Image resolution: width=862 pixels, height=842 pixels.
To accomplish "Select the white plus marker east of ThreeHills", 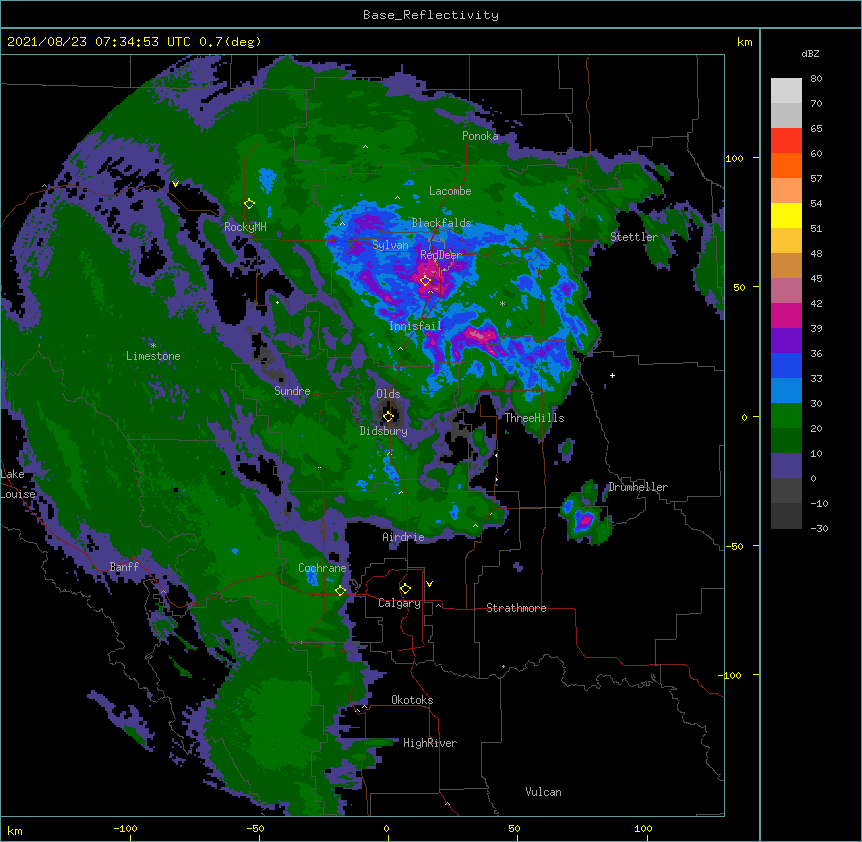I will coord(612,375).
